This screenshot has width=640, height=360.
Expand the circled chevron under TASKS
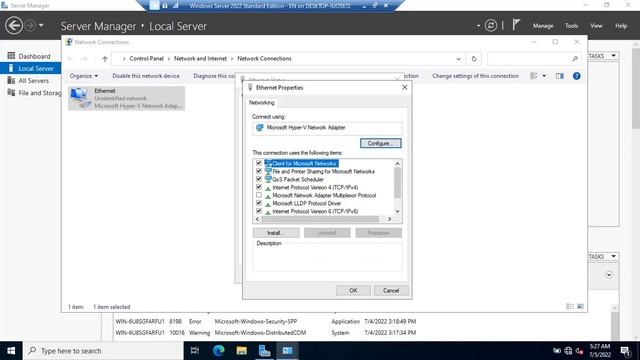pos(609,275)
